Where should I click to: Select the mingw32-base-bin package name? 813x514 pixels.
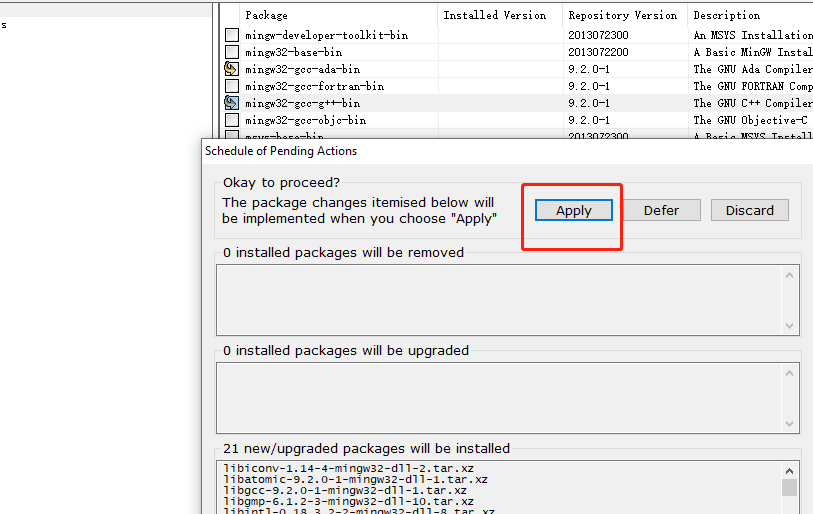(x=293, y=52)
